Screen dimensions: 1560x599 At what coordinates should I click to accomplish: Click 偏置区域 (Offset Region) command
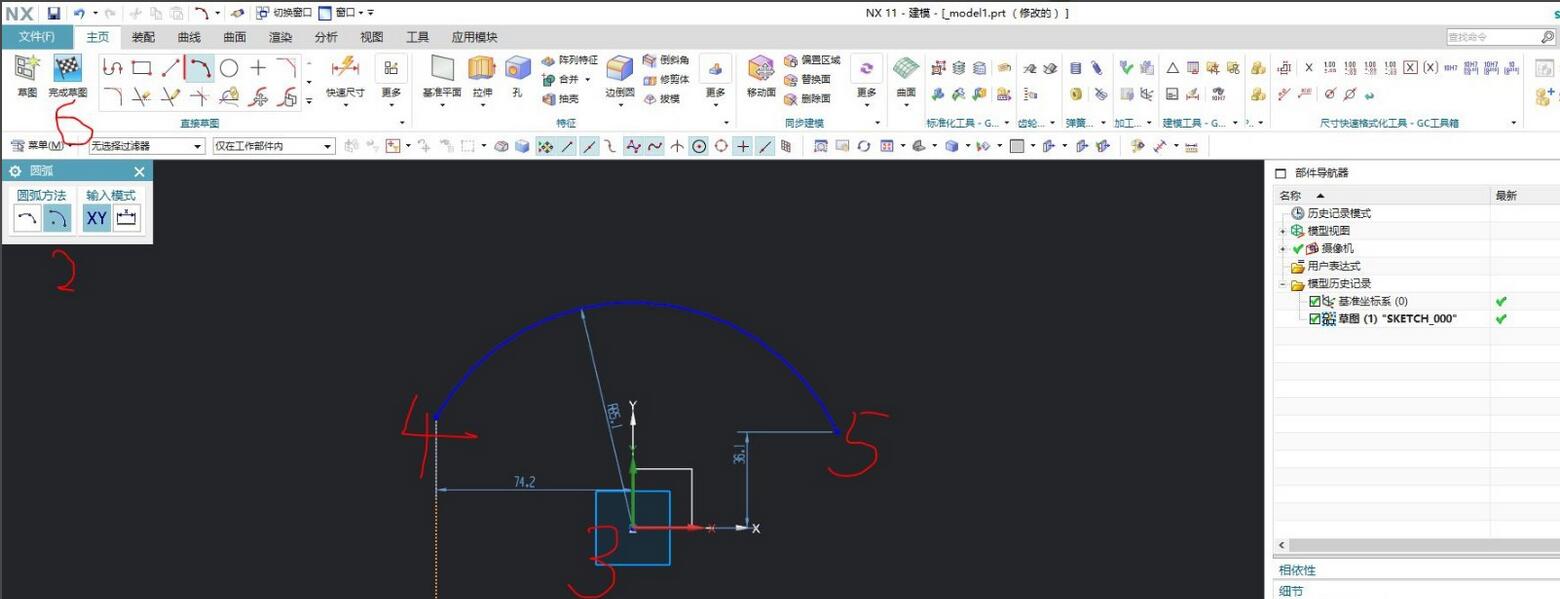812,60
